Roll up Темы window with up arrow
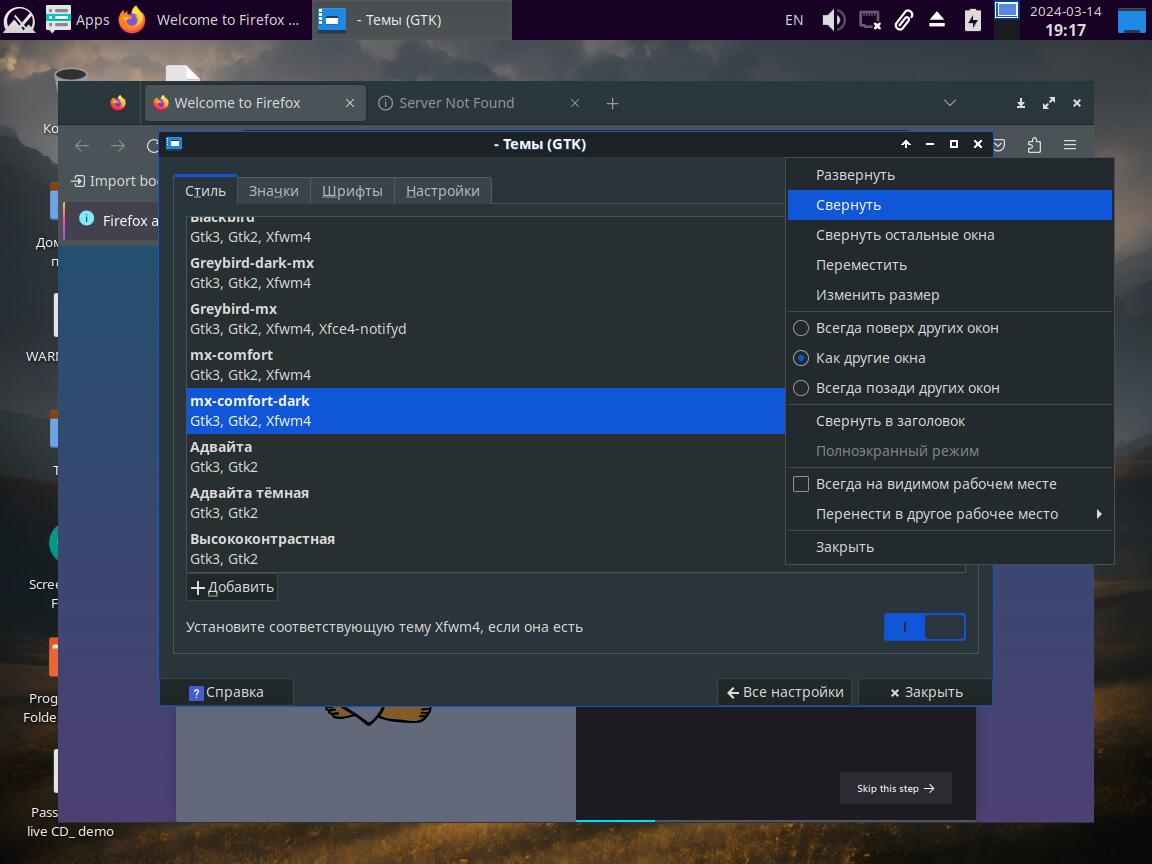The width and height of the screenshot is (1152, 864). tap(906, 144)
